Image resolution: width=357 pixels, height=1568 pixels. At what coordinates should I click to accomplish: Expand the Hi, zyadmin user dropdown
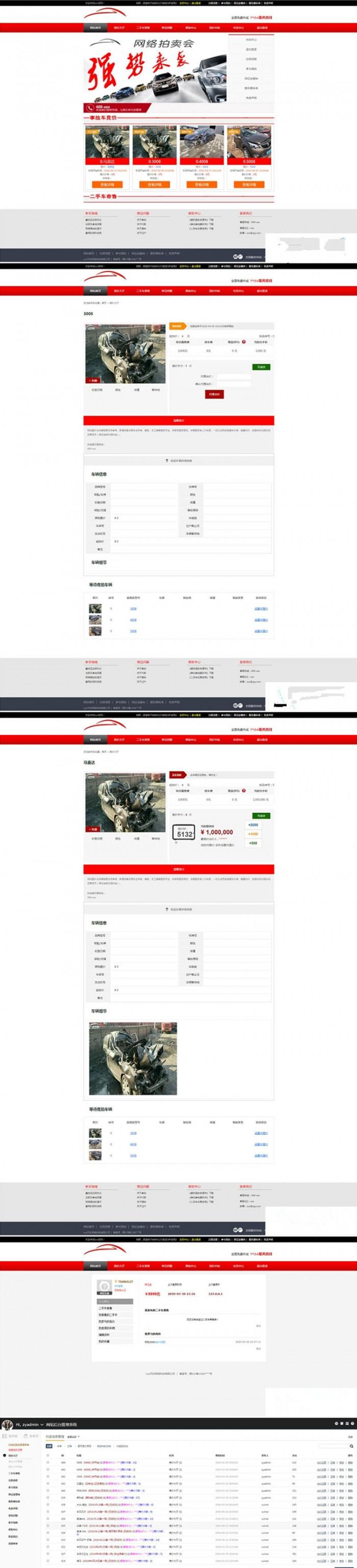tap(42, 1425)
